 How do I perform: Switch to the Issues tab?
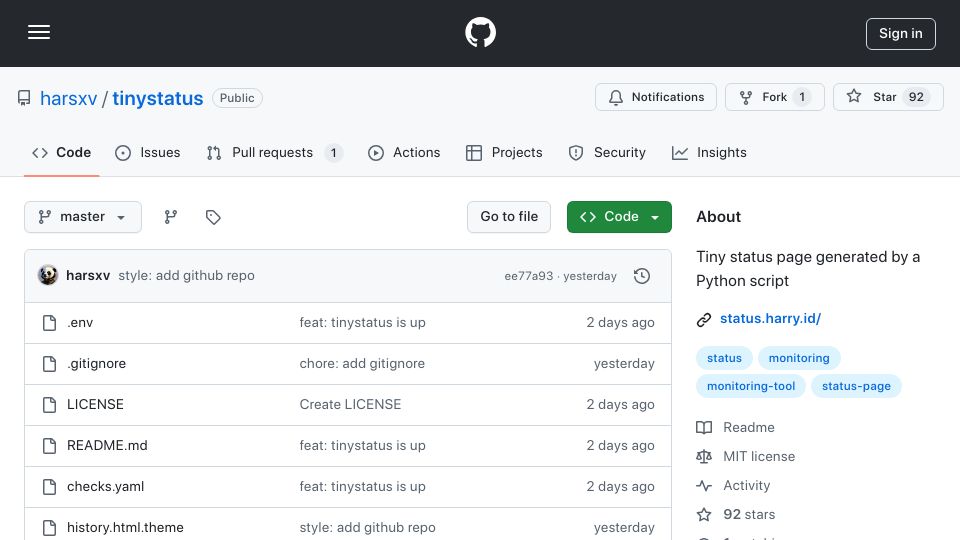pos(148,152)
